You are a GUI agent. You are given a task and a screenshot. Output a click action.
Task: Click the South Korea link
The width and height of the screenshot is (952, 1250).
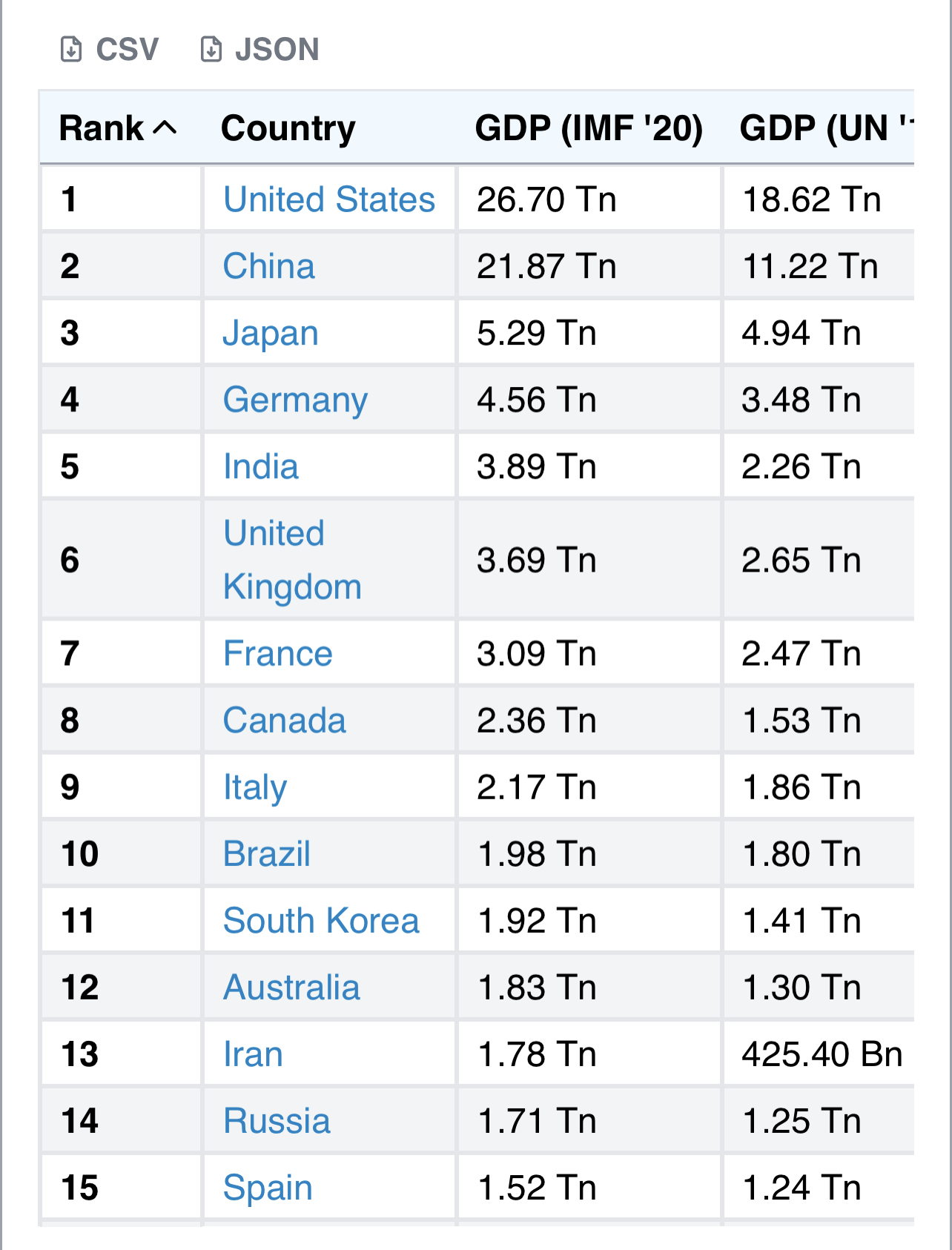[x=321, y=920]
